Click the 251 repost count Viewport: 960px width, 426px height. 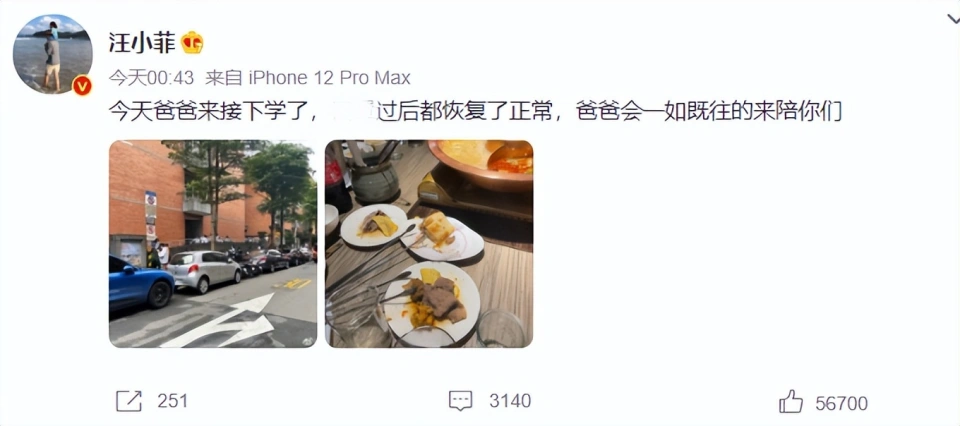172,401
